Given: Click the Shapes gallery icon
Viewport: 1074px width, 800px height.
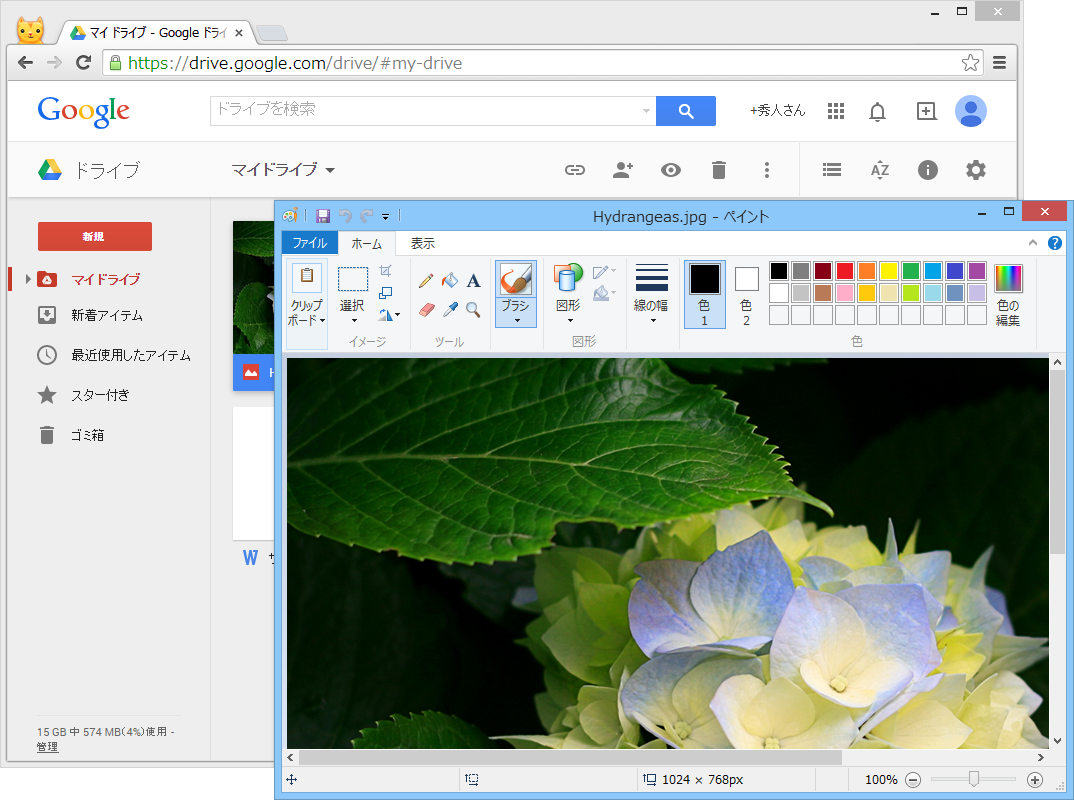Looking at the screenshot, I should (x=568, y=278).
